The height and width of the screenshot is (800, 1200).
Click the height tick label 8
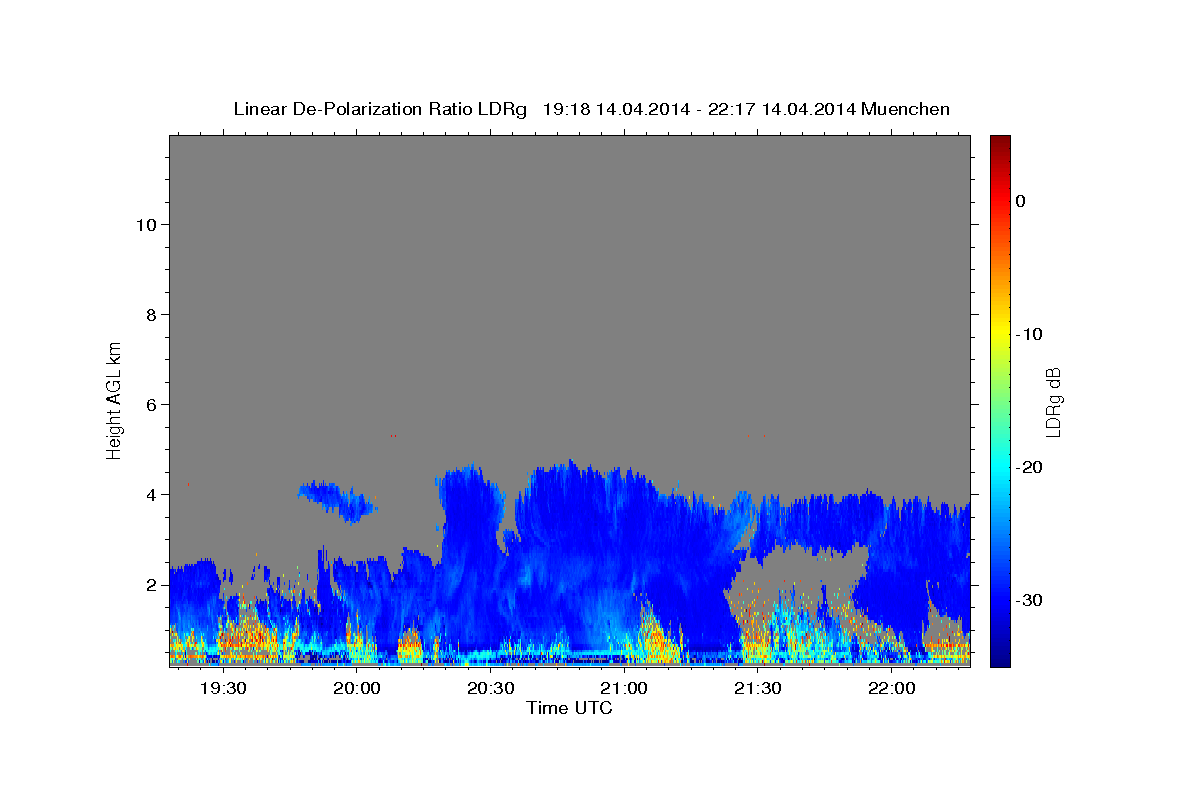150,314
